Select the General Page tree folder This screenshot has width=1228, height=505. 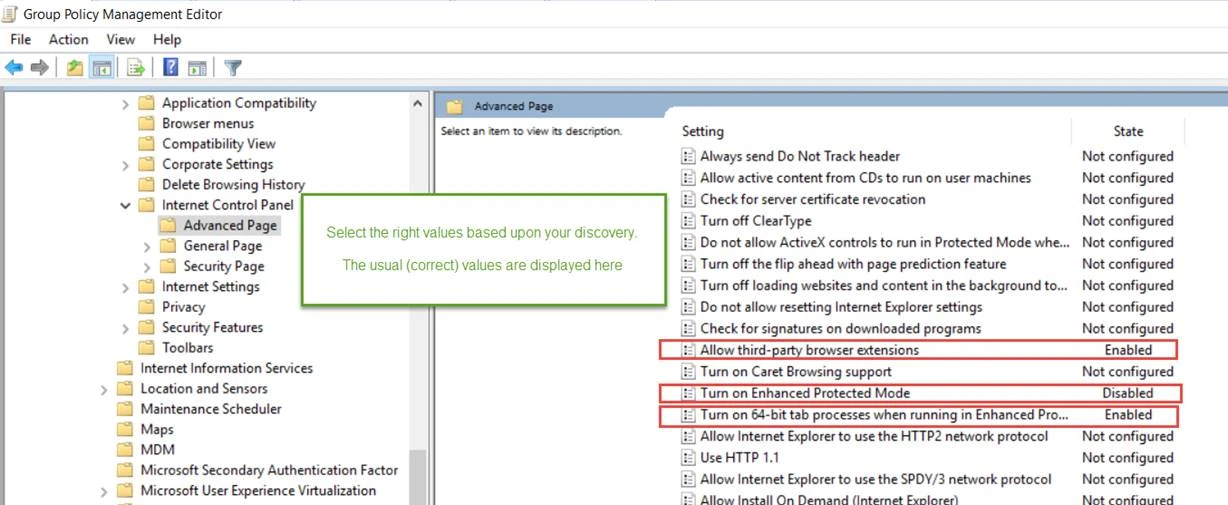(x=222, y=246)
